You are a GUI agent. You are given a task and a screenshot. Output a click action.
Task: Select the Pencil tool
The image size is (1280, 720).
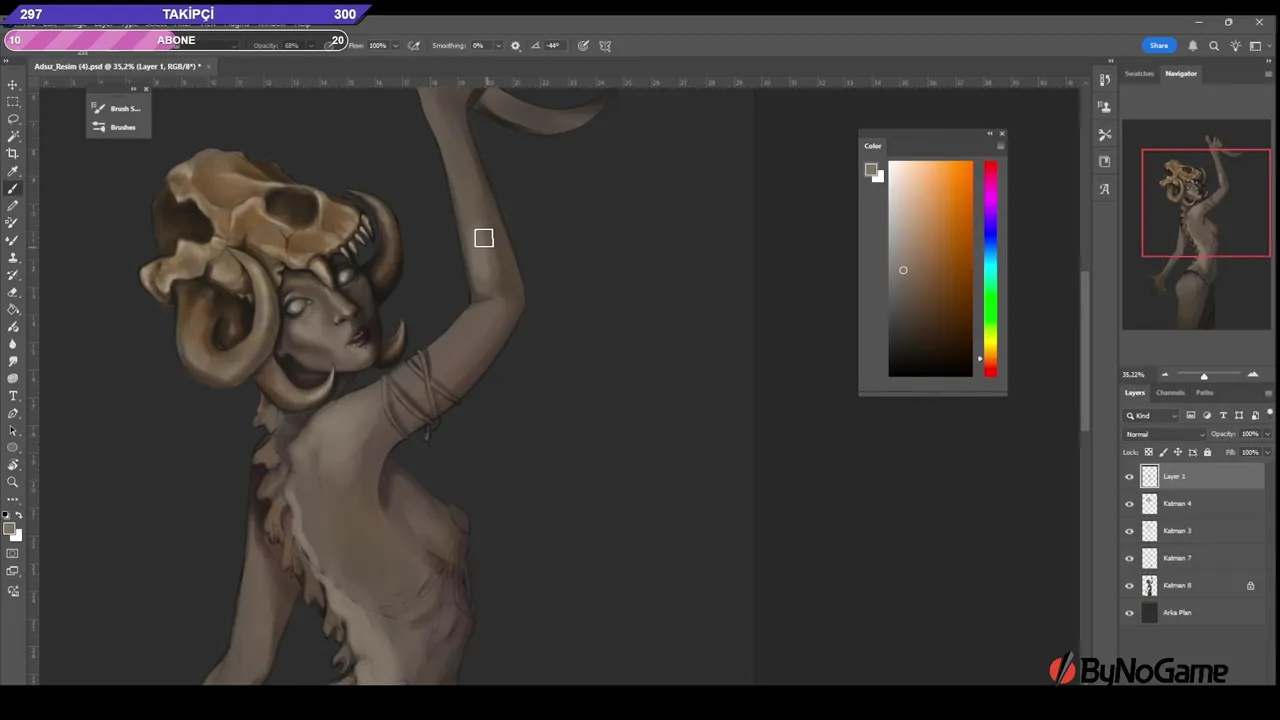13,205
